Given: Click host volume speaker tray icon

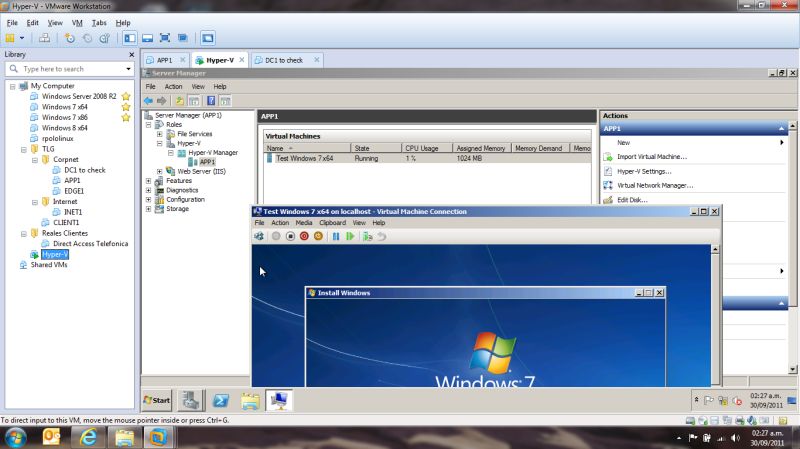Looking at the screenshot, I should point(735,438).
